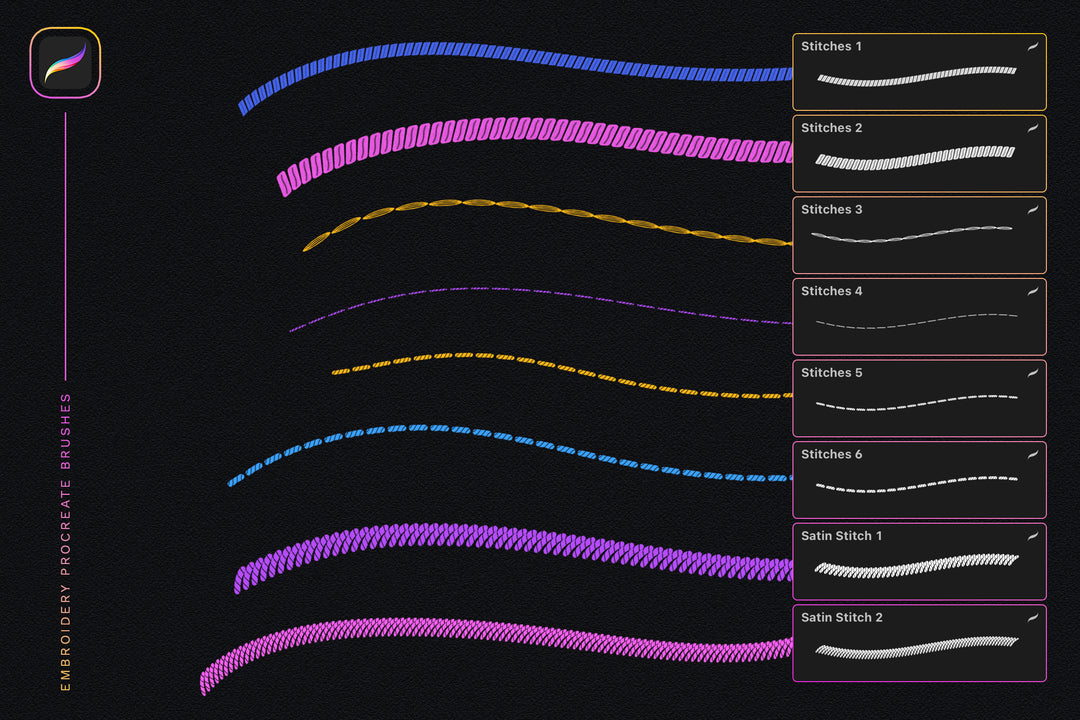The width and height of the screenshot is (1080, 720).
Task: Click the stroke icon on Stitches 2 card
Action: point(1032,129)
